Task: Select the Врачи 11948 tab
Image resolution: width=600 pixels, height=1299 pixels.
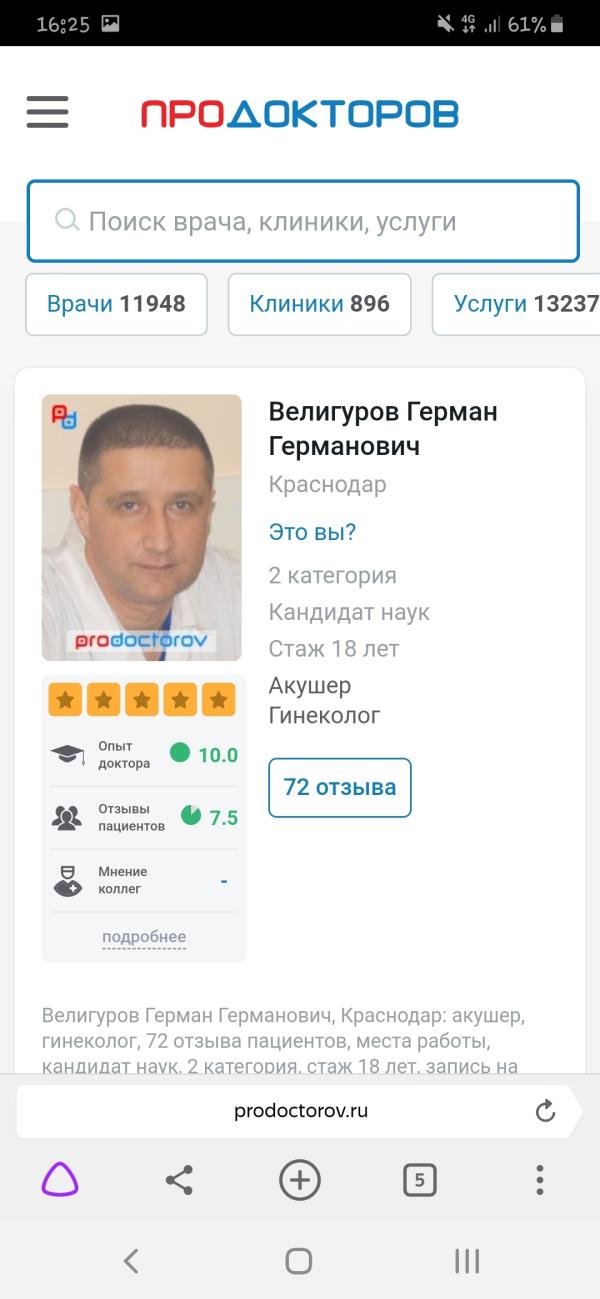Action: coord(116,304)
